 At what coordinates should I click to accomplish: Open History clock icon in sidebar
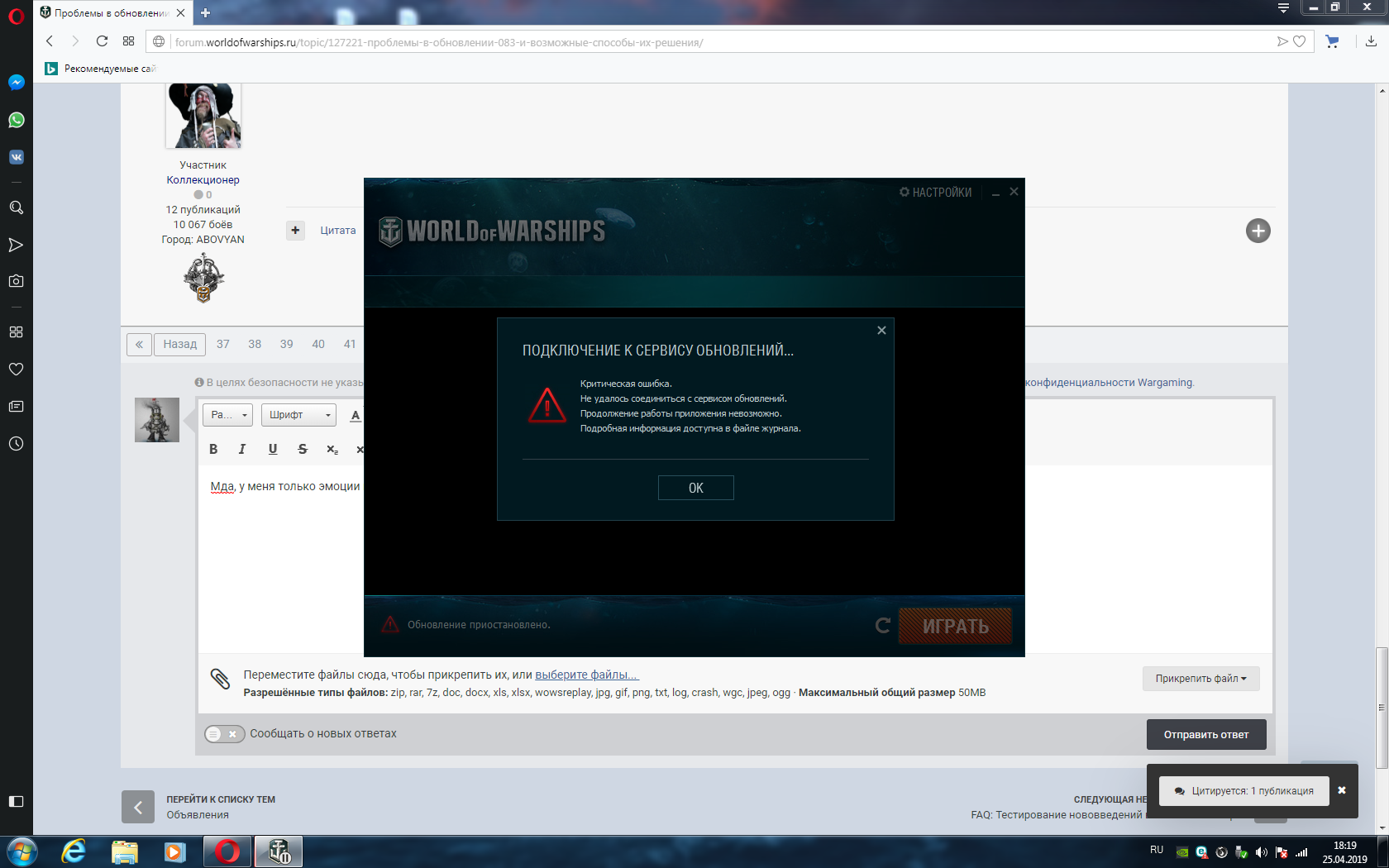tap(16, 444)
